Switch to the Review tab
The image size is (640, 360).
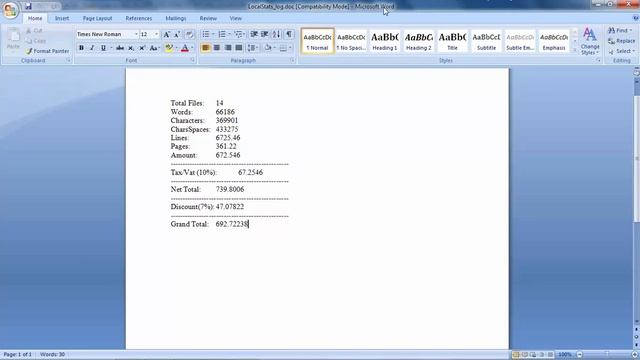208,18
